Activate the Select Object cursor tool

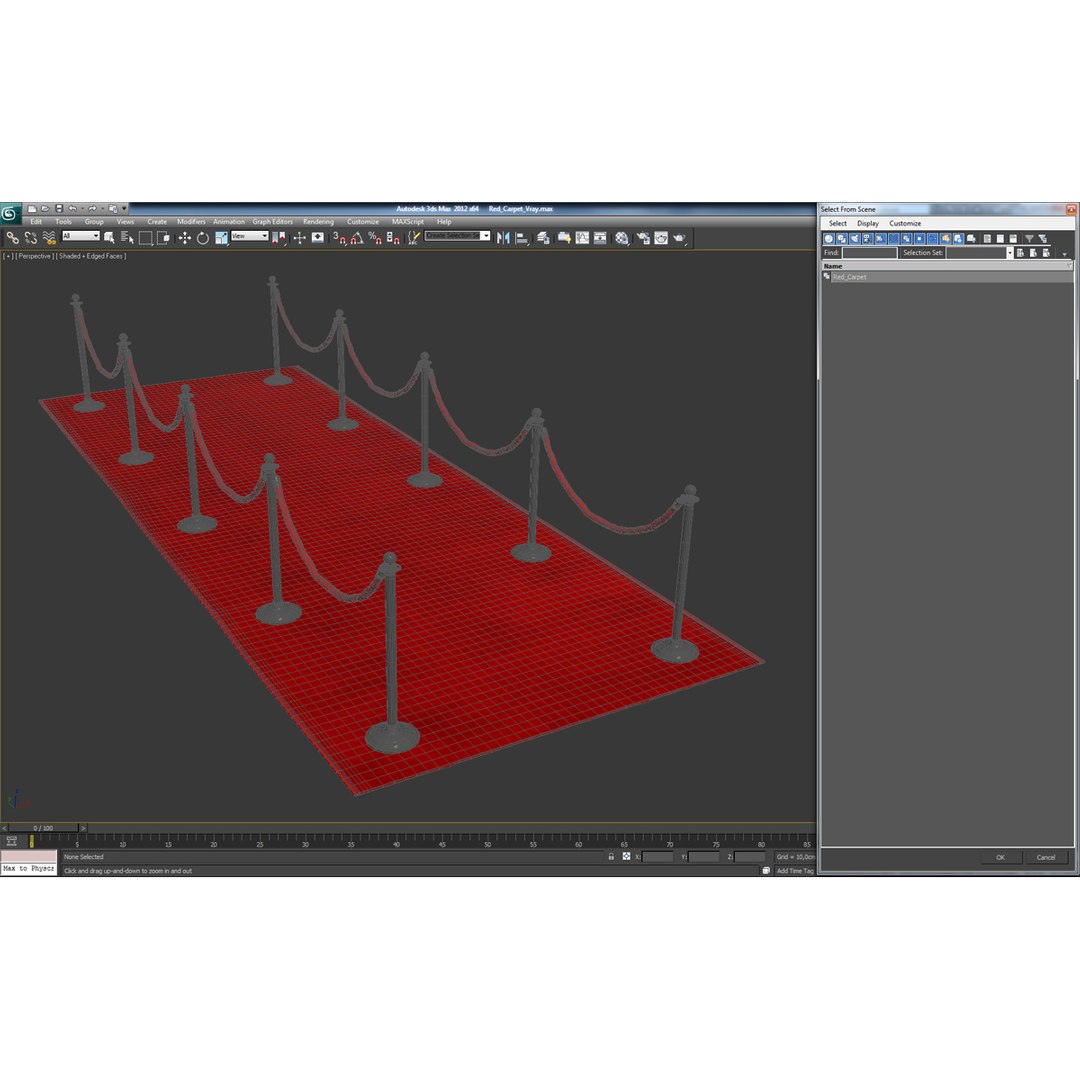[x=109, y=238]
